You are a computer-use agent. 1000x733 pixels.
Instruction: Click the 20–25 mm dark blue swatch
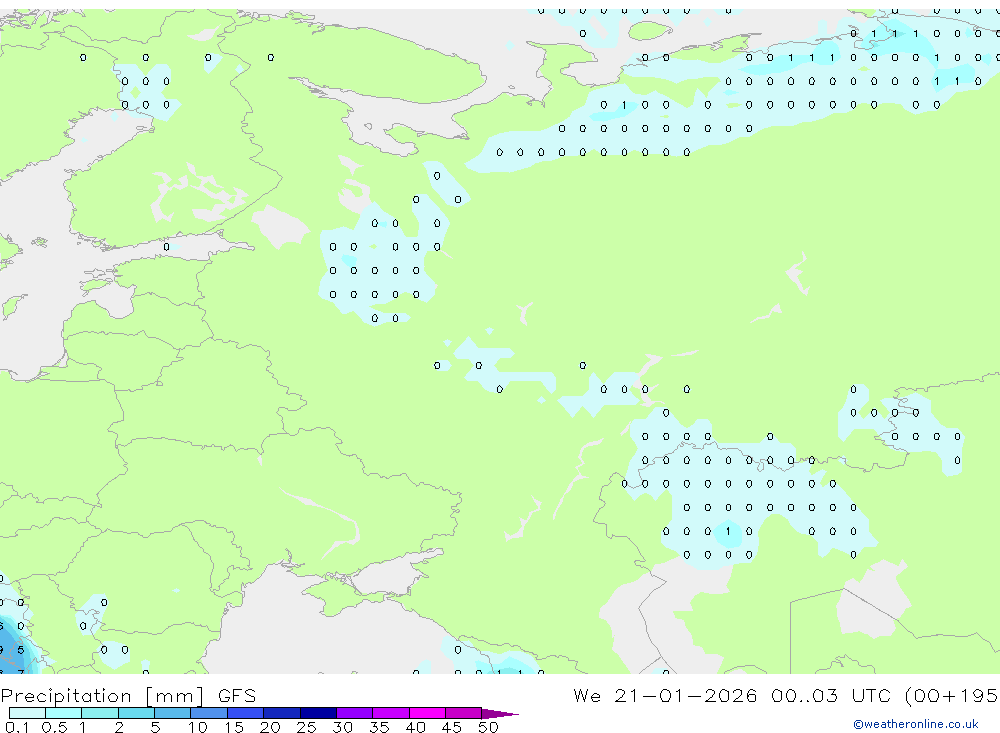pos(282,713)
